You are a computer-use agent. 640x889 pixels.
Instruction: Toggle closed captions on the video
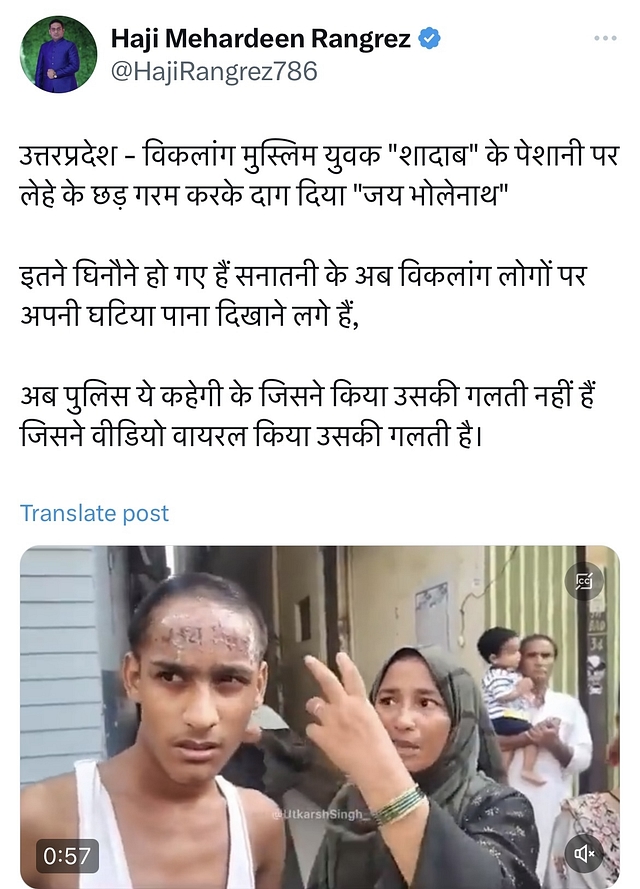coord(584,581)
